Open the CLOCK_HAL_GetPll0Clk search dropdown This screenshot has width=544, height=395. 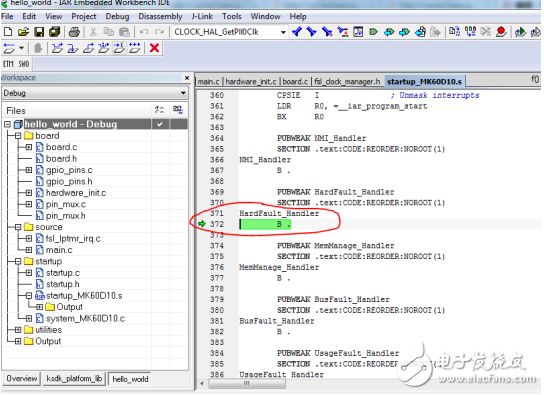coord(283,32)
